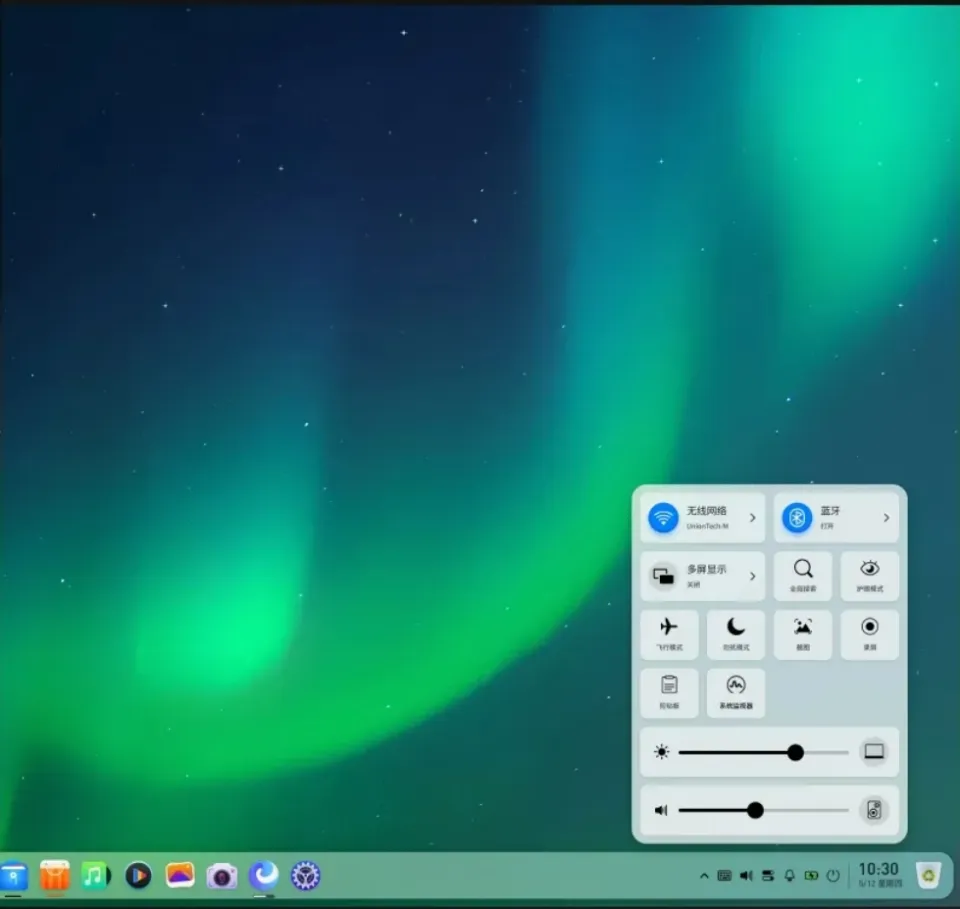Enable eye protection mode tile
The height and width of the screenshot is (909, 960).
[870, 576]
